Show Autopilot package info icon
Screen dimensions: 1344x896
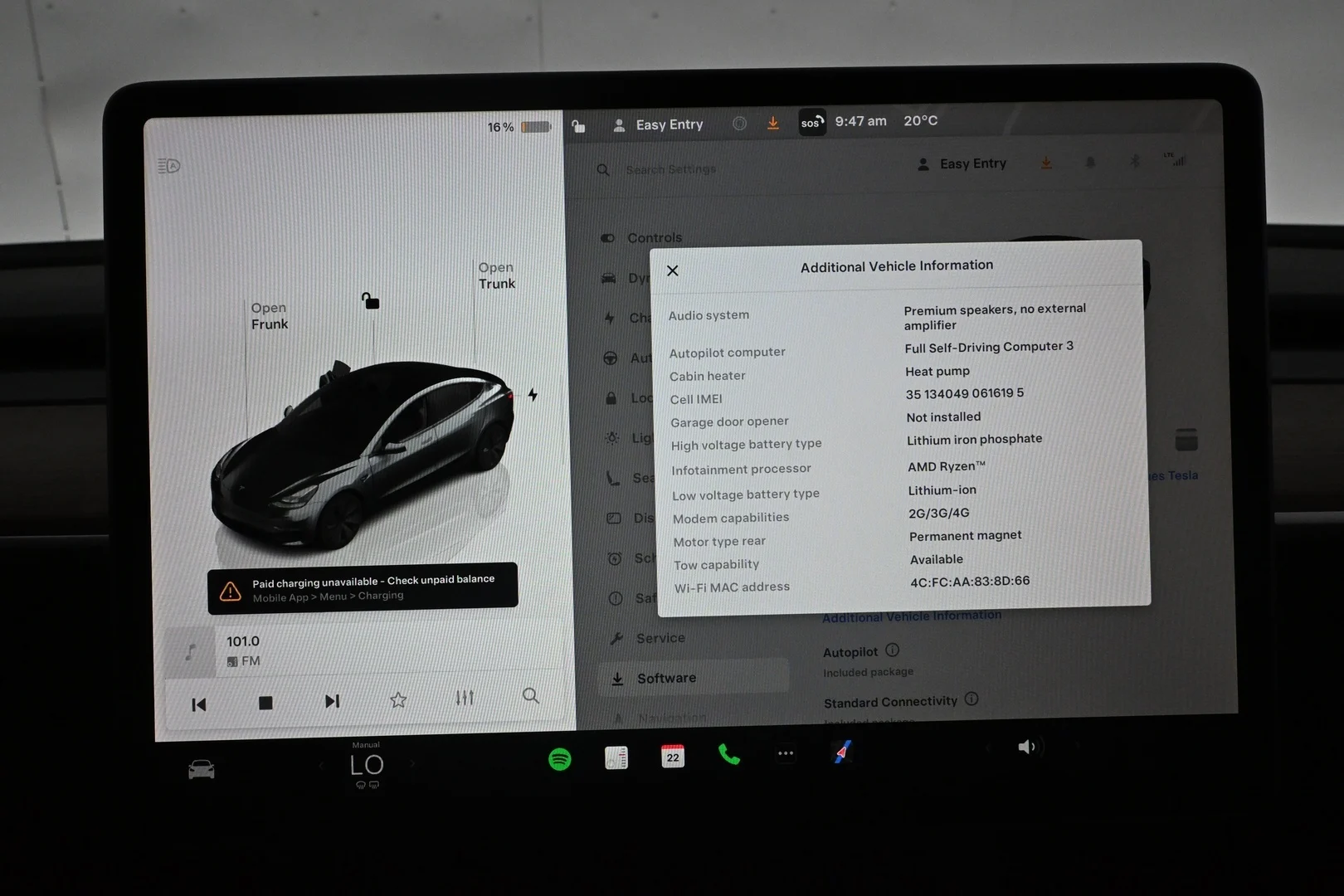tap(893, 650)
